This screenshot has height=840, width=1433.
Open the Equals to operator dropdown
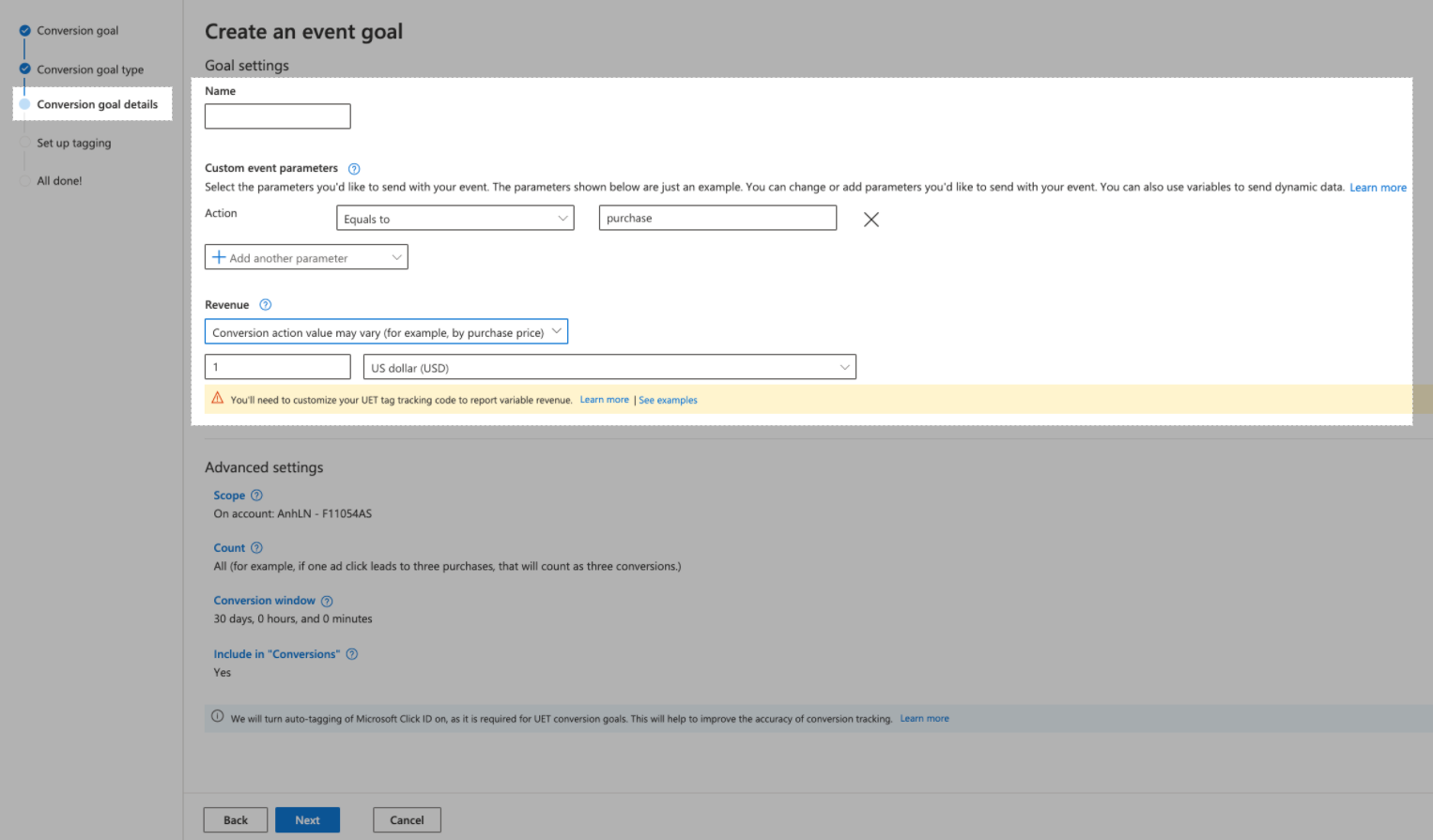[455, 219]
